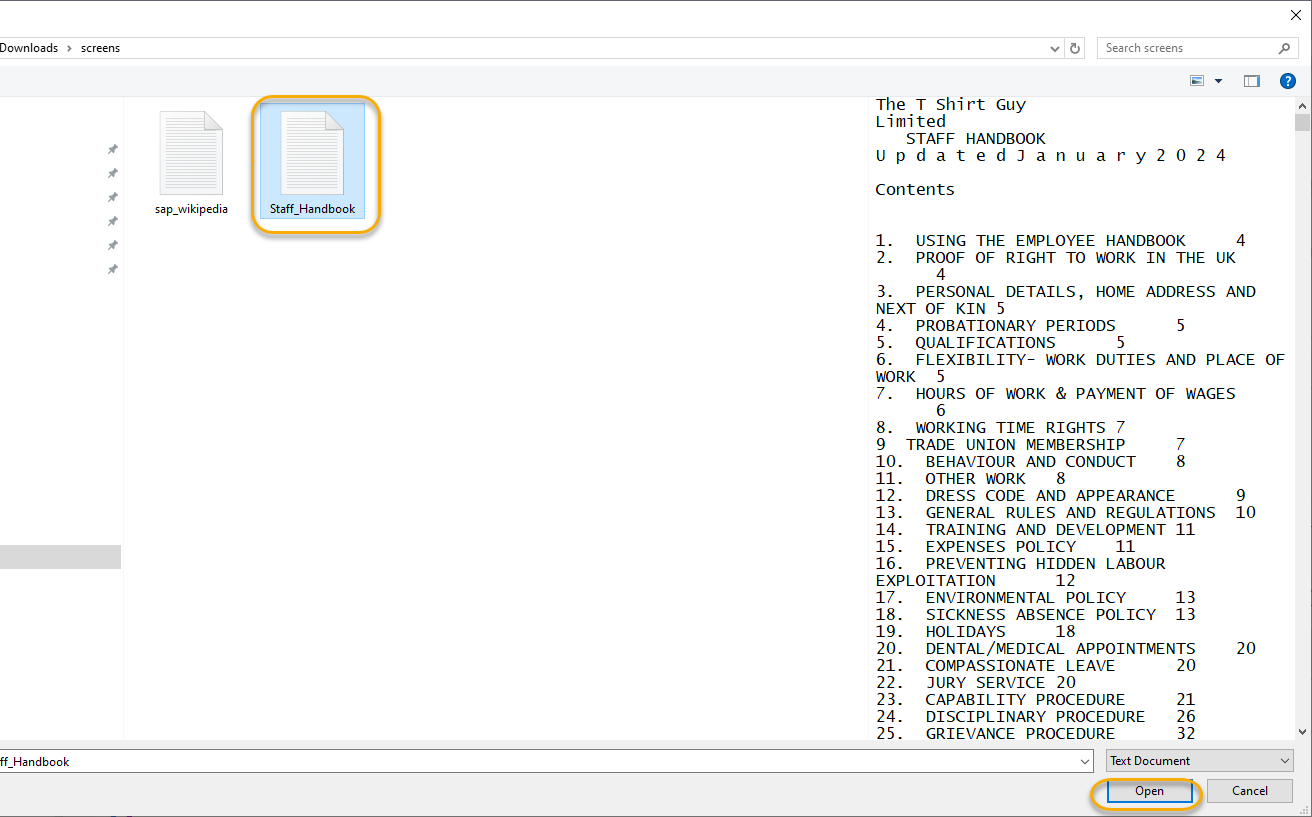Click 'QUALIFICATIONS' line in preview

click(x=1001, y=343)
